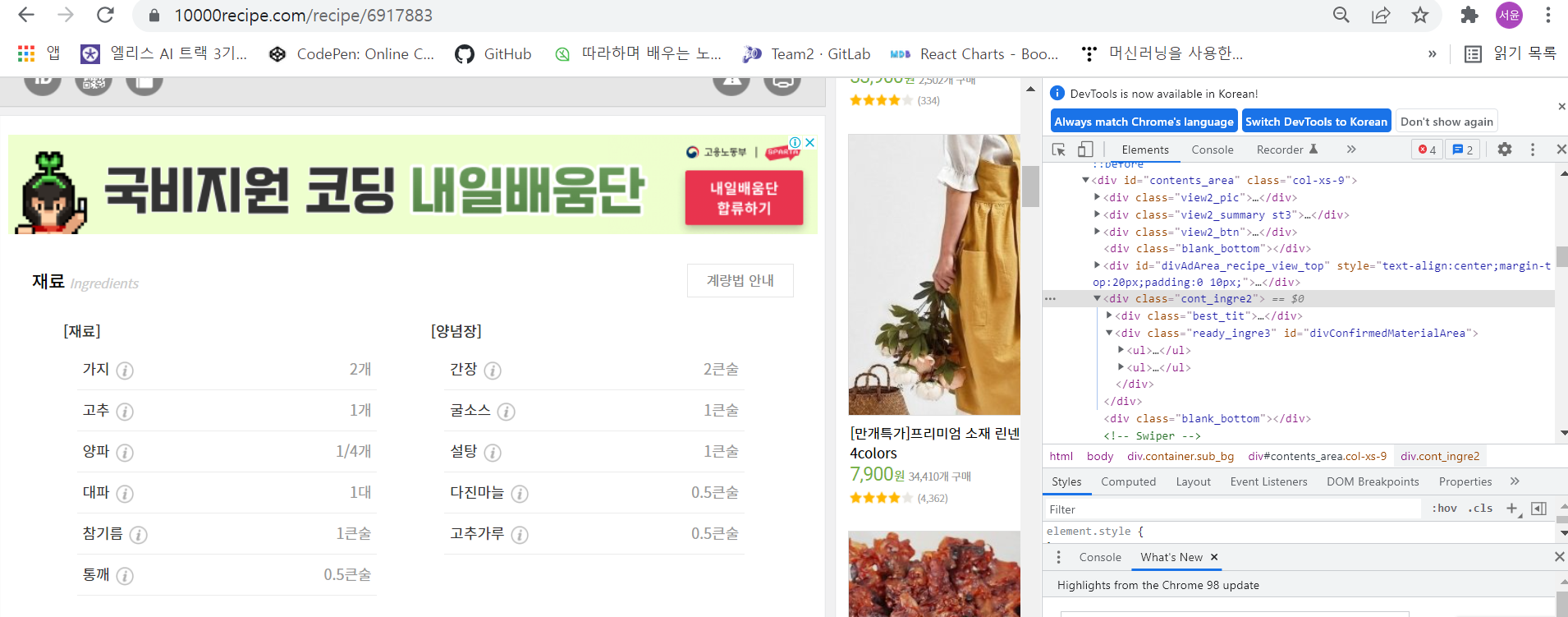Toggle the :hov element state
1568x617 pixels.
click(1444, 509)
